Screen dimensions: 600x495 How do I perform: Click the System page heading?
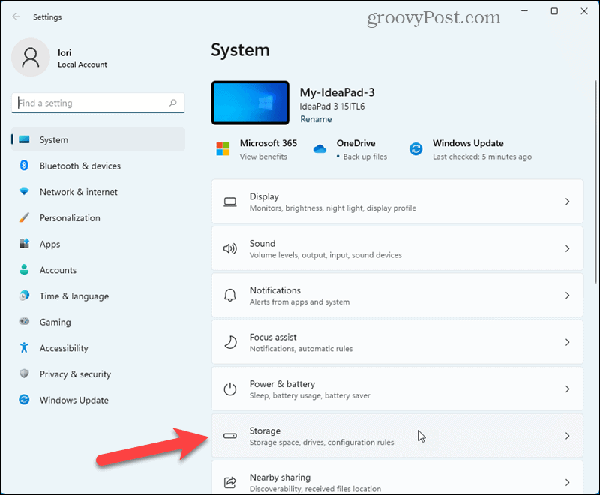click(240, 50)
